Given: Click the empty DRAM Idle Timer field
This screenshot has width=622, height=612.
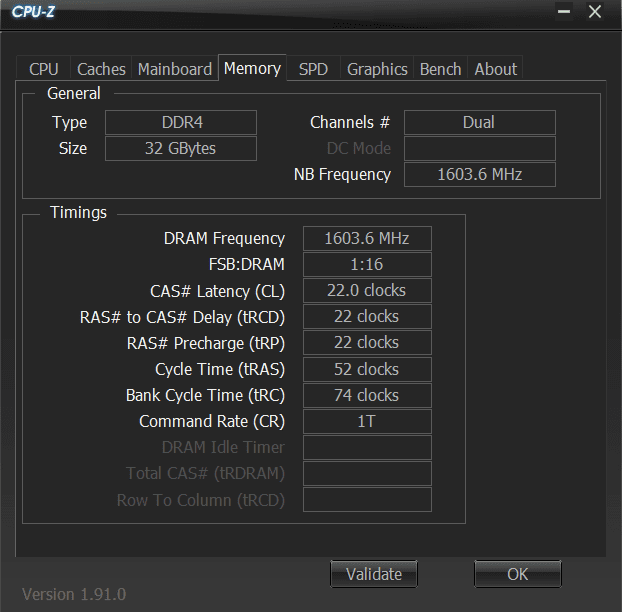Looking at the screenshot, I should (x=367, y=447).
